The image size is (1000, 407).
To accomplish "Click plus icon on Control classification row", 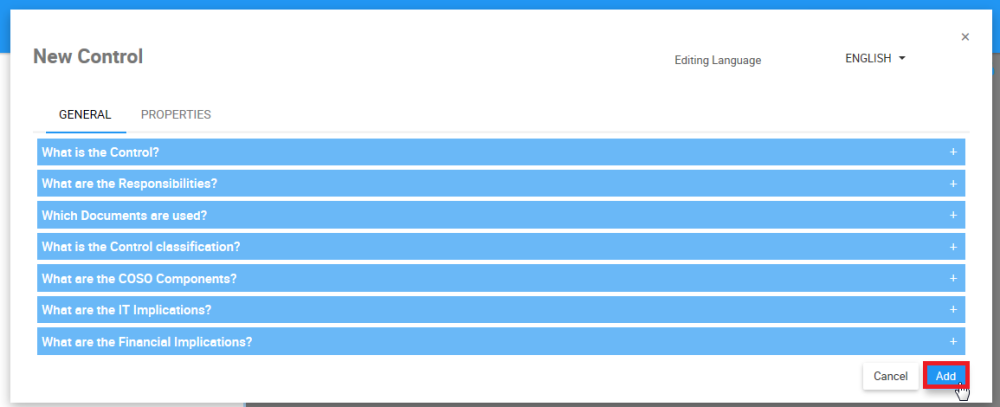I will point(953,247).
